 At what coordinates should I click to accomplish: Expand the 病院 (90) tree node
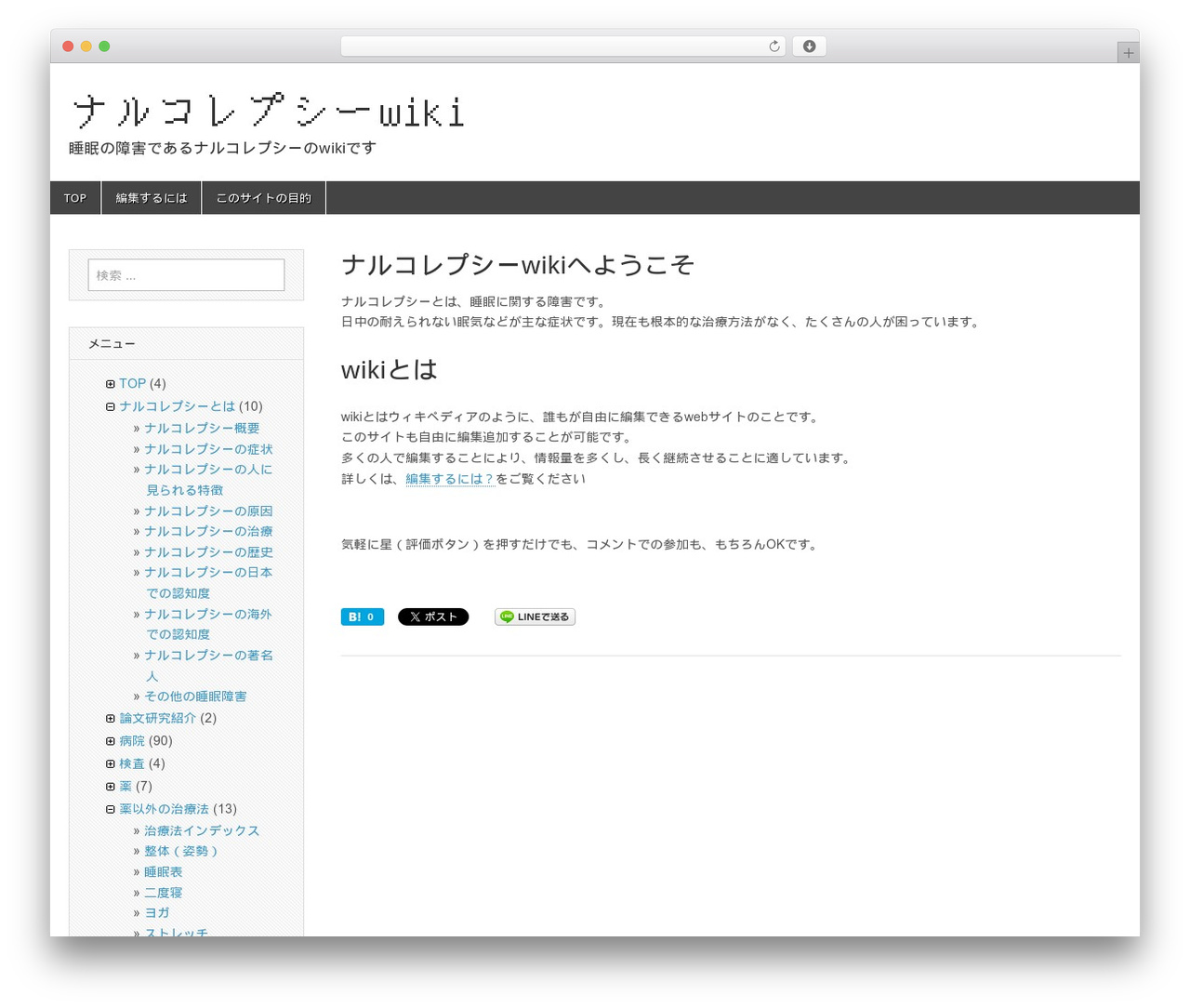pos(111,741)
